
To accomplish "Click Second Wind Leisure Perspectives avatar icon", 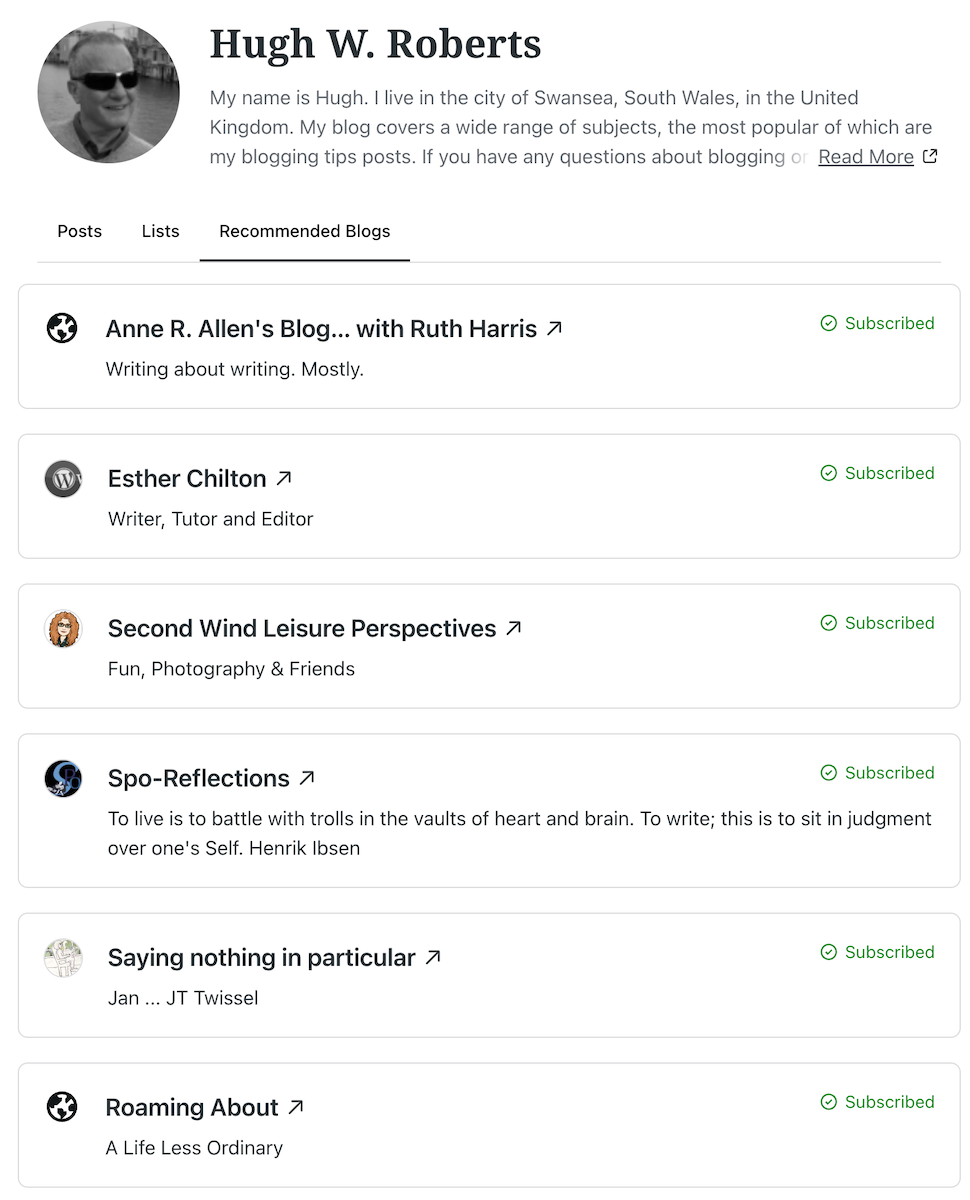I will pyautogui.click(x=63, y=629).
